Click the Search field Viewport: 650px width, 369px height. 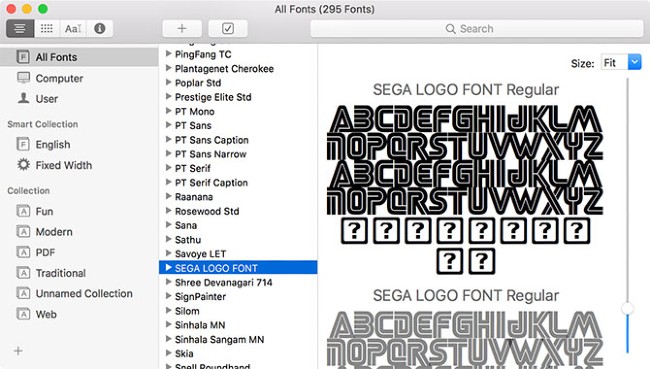477,29
